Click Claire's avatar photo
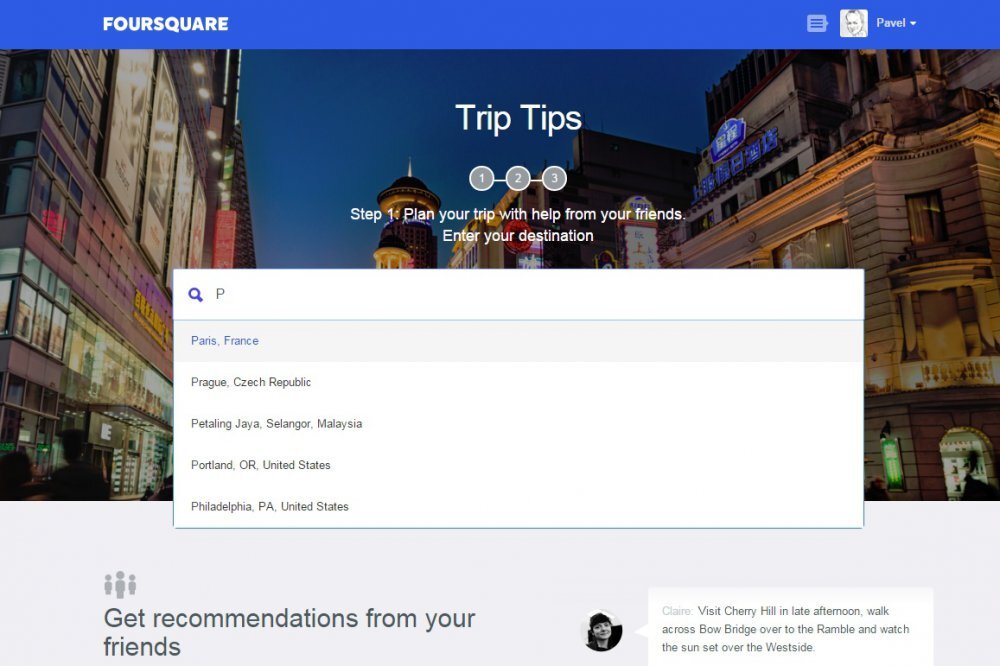 pos(600,630)
